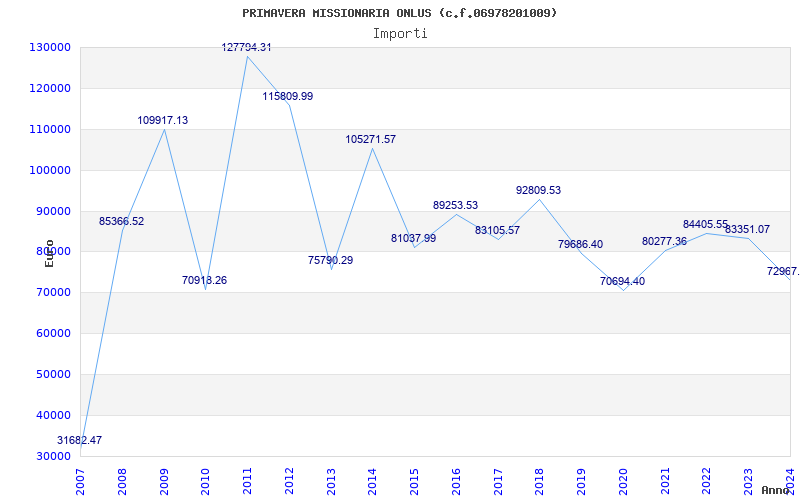
Task: Click the year 2012 axis label
Action: click(289, 482)
